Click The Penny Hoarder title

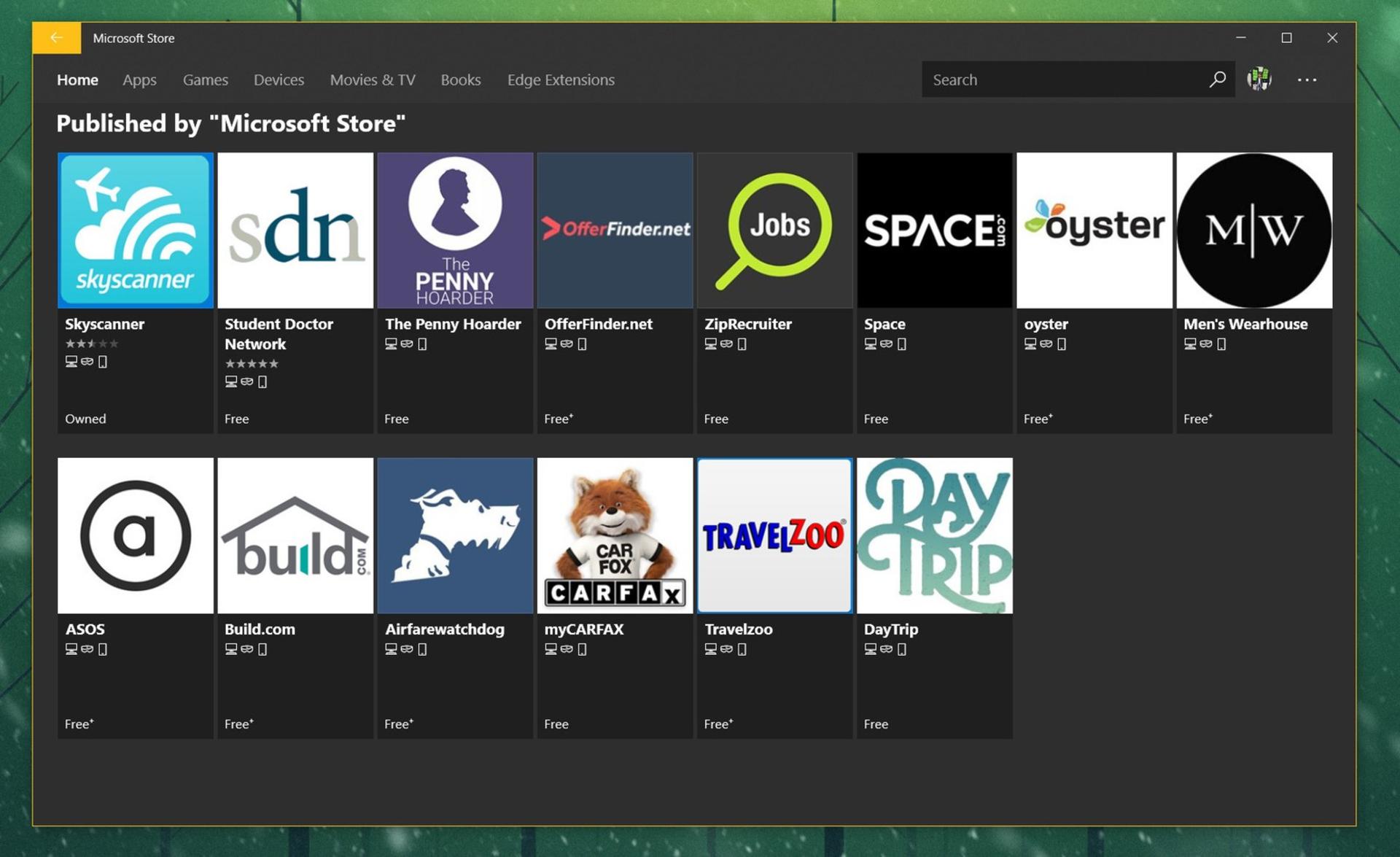coord(453,324)
